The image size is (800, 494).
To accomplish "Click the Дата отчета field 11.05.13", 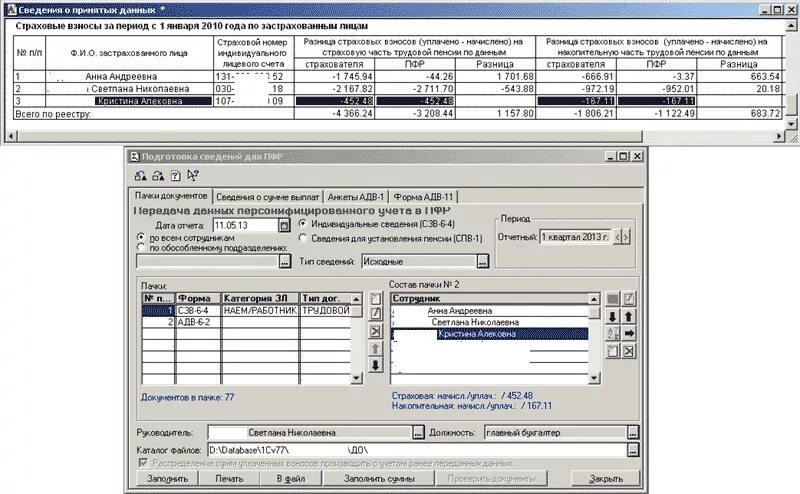I will [245, 225].
